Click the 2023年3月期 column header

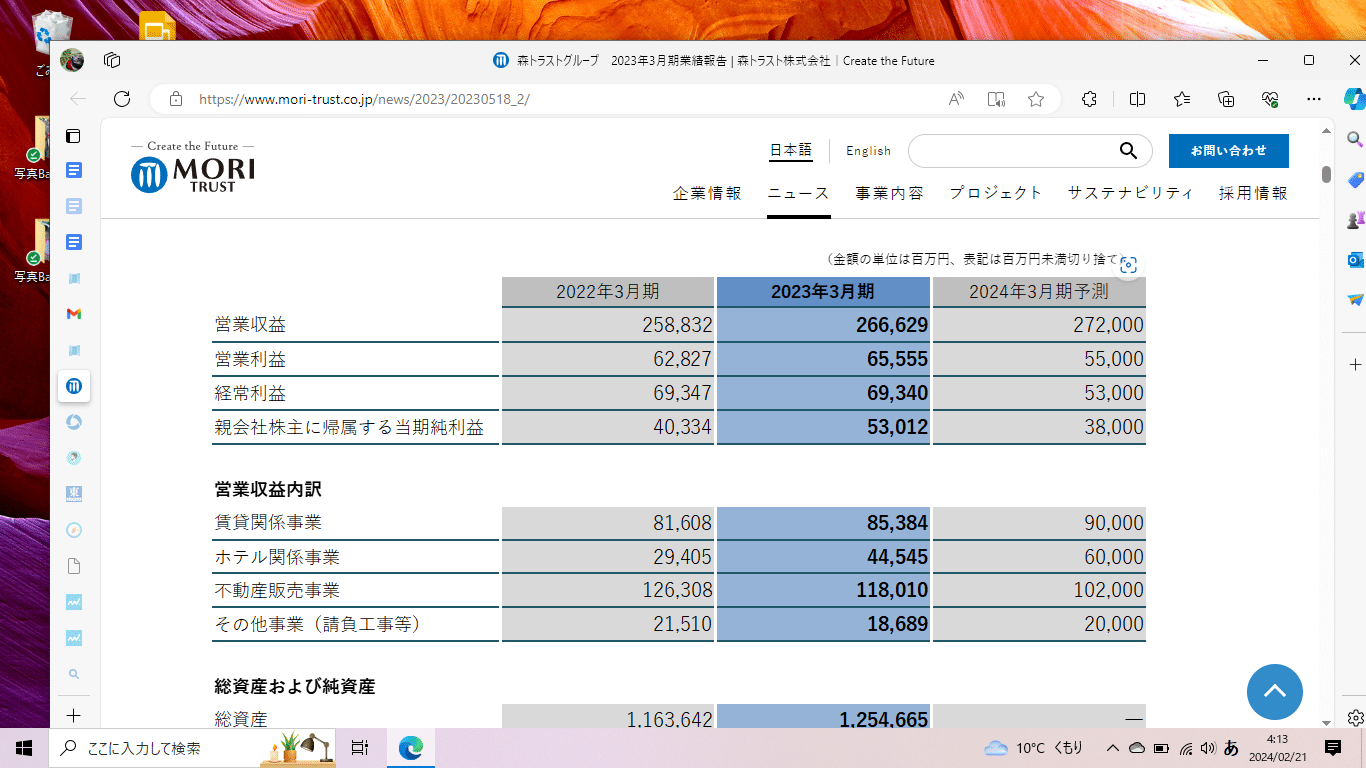823,292
